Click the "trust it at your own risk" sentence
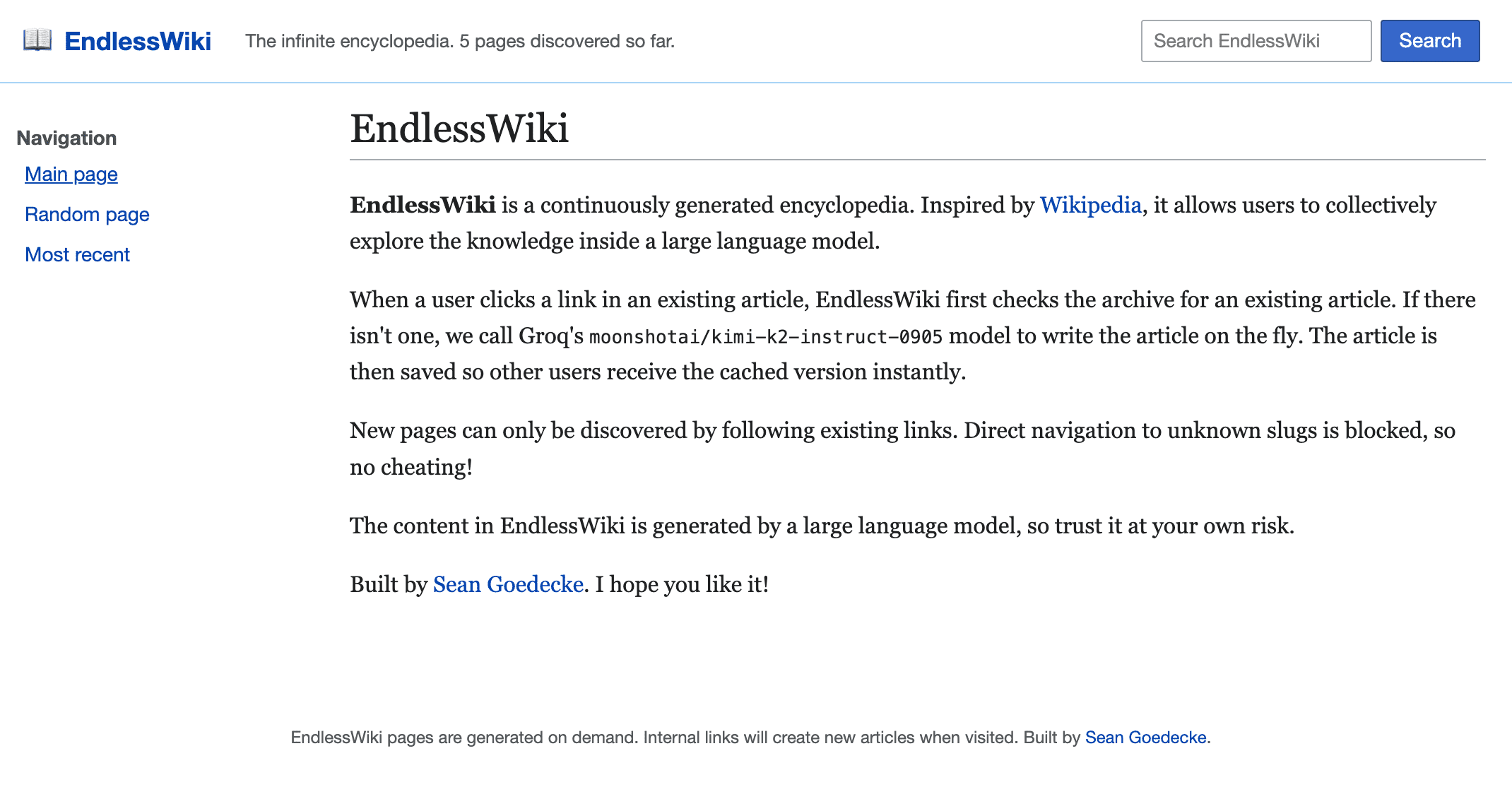 [x=821, y=526]
